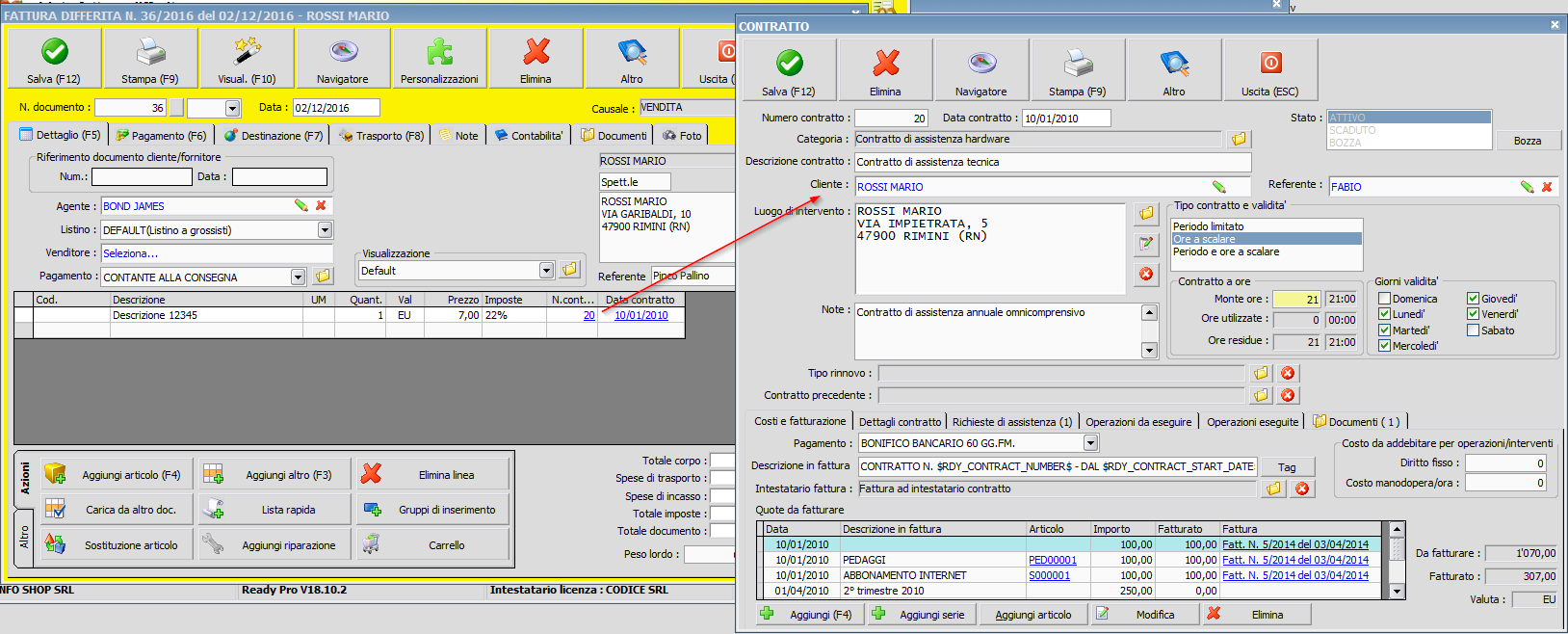Click the pencil edit icon for Referente FABIO

click(x=1527, y=187)
